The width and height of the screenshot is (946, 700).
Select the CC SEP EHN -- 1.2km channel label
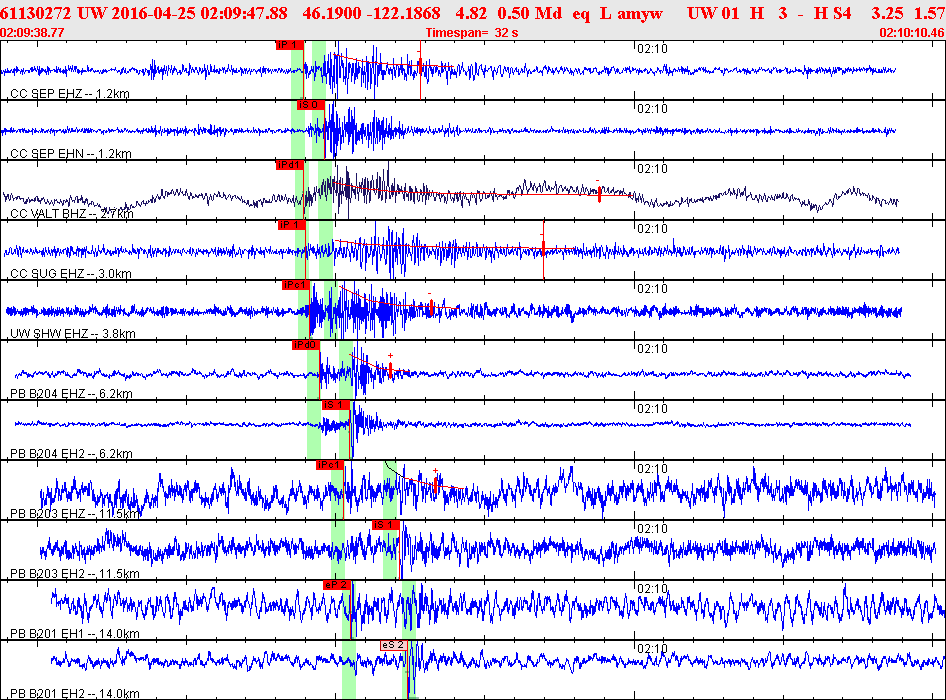click(71, 153)
